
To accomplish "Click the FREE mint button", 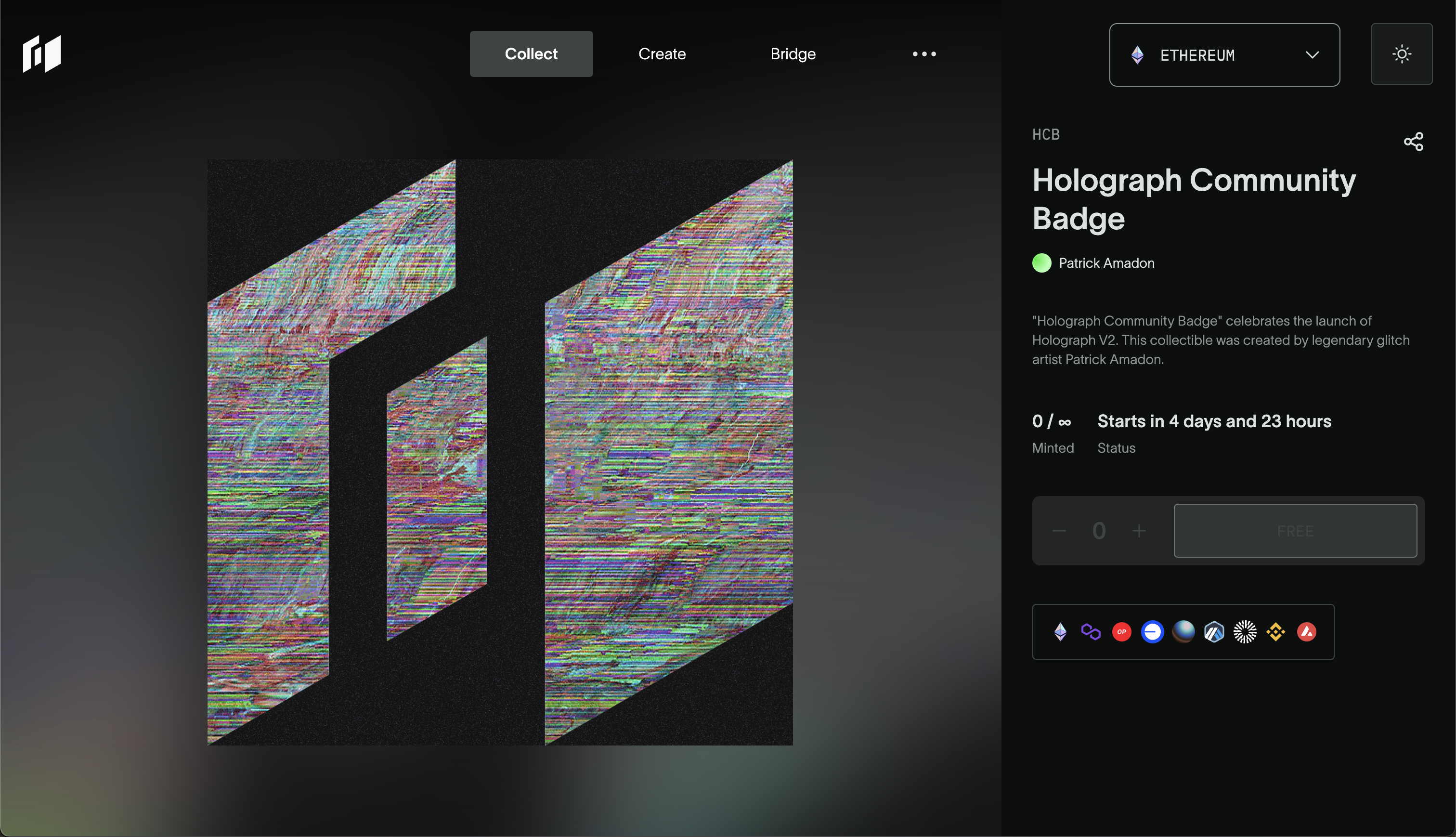I will point(1295,531).
